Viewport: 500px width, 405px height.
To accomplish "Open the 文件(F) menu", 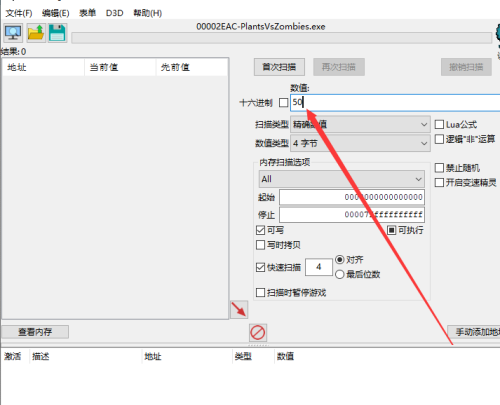I will point(19,13).
